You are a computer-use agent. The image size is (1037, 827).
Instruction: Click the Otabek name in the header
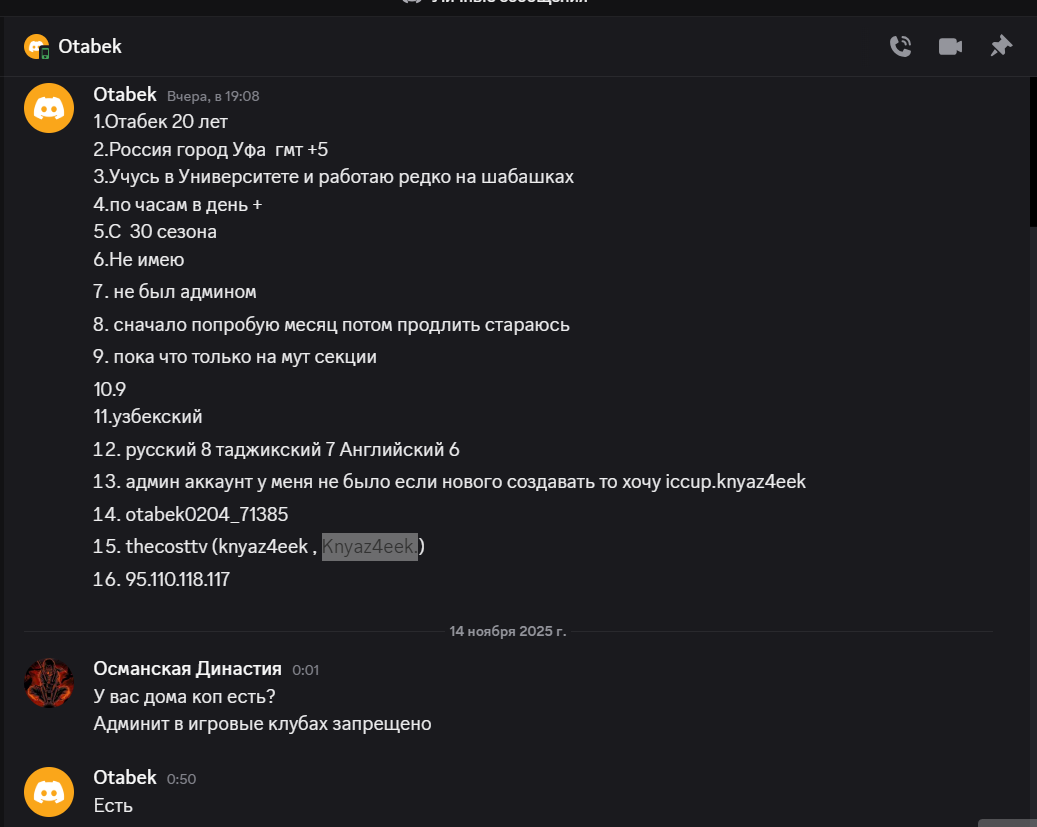(x=90, y=46)
